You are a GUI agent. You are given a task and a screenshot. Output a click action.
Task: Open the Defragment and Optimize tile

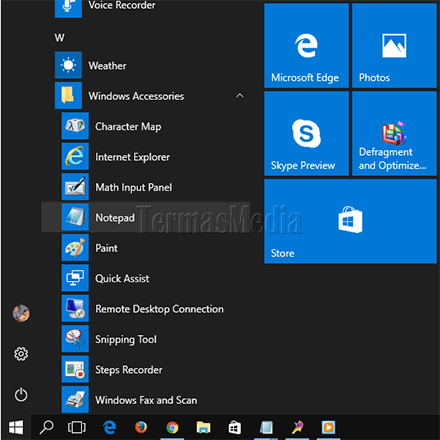tap(394, 133)
